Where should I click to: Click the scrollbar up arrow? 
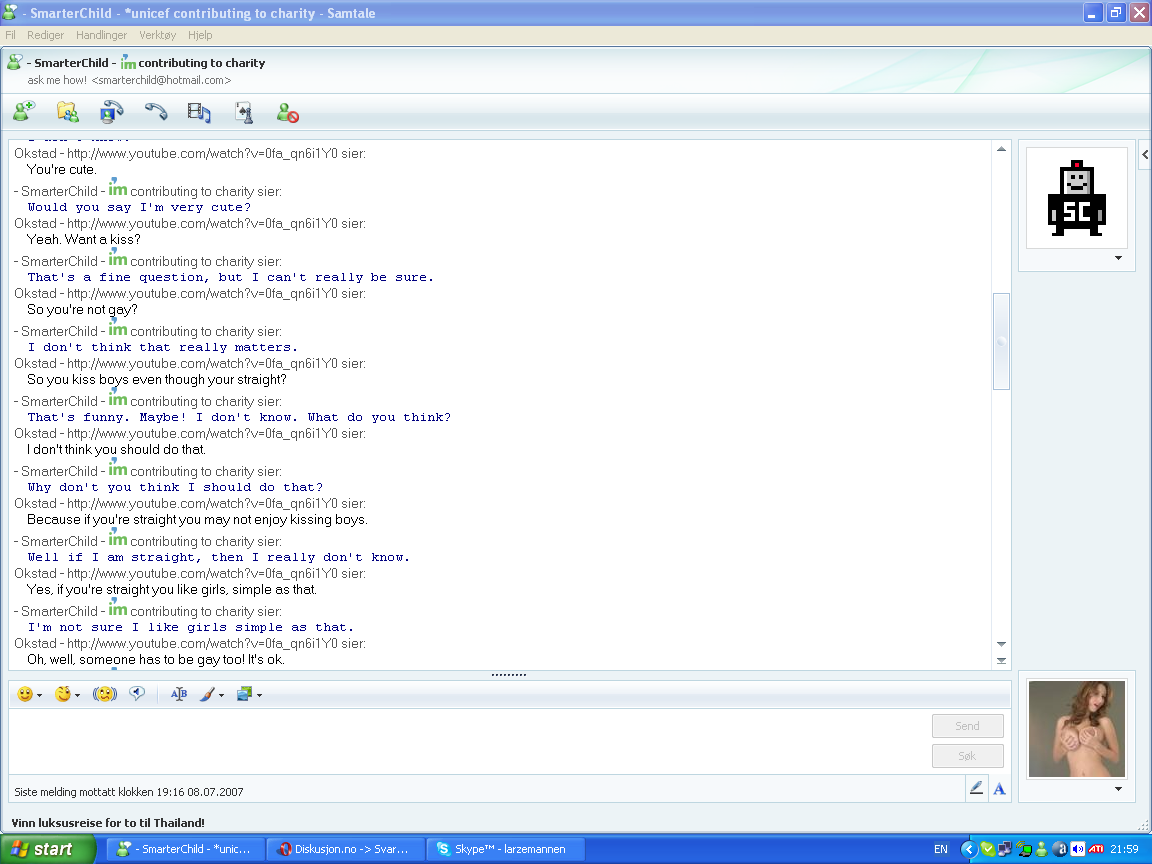[1001, 149]
